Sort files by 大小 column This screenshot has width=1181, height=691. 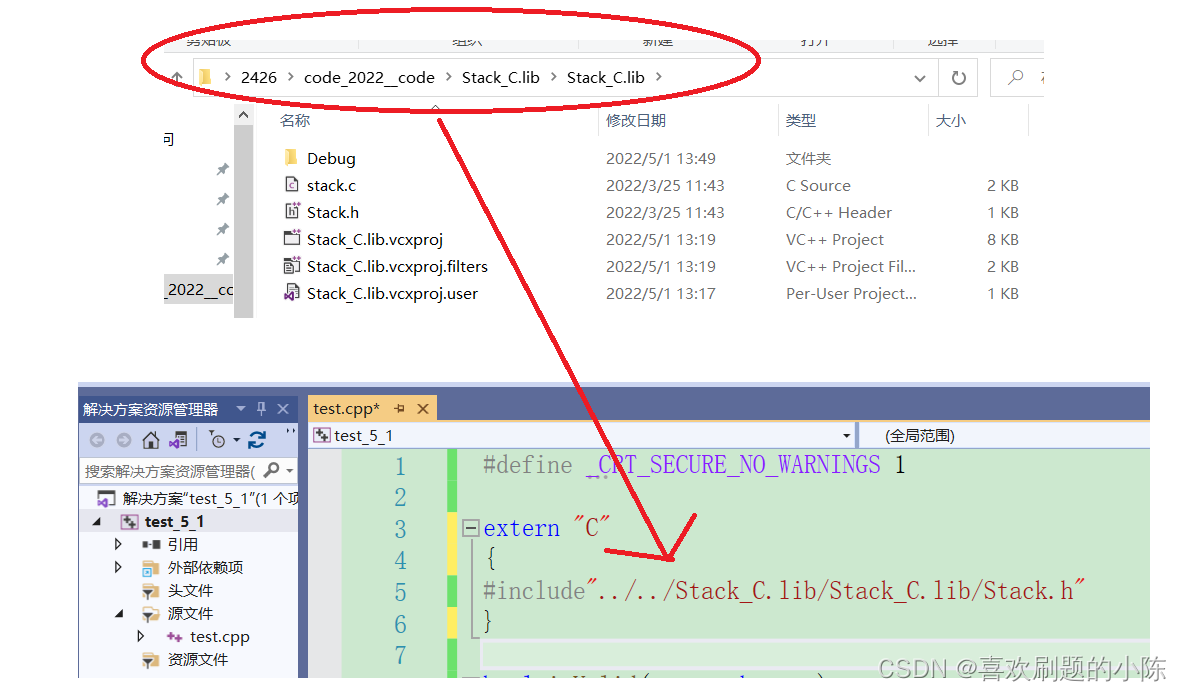951,121
